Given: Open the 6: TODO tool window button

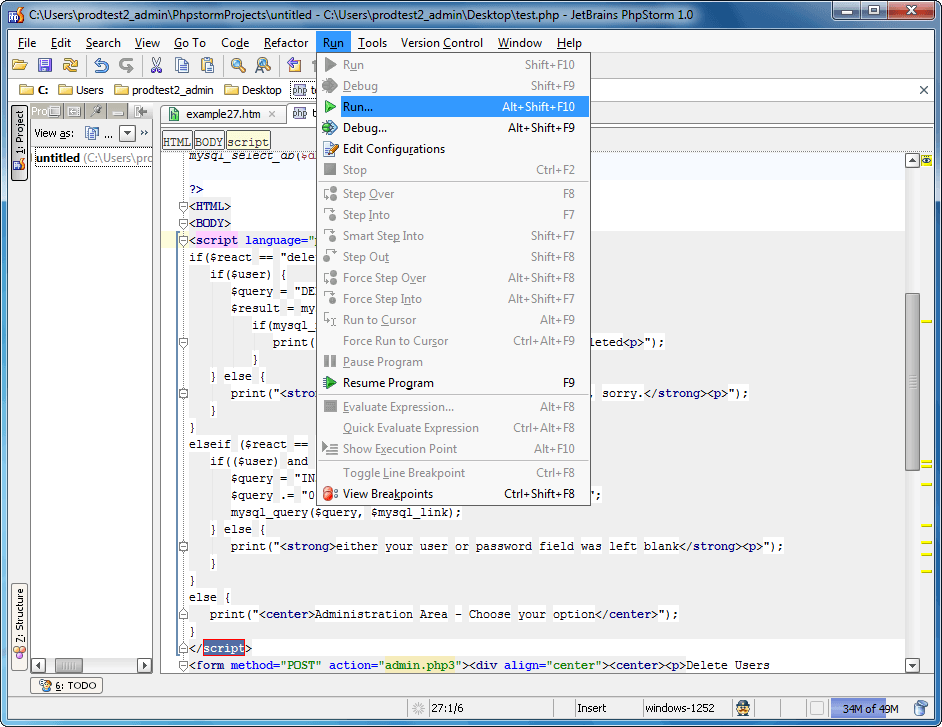Looking at the screenshot, I should coord(67,686).
